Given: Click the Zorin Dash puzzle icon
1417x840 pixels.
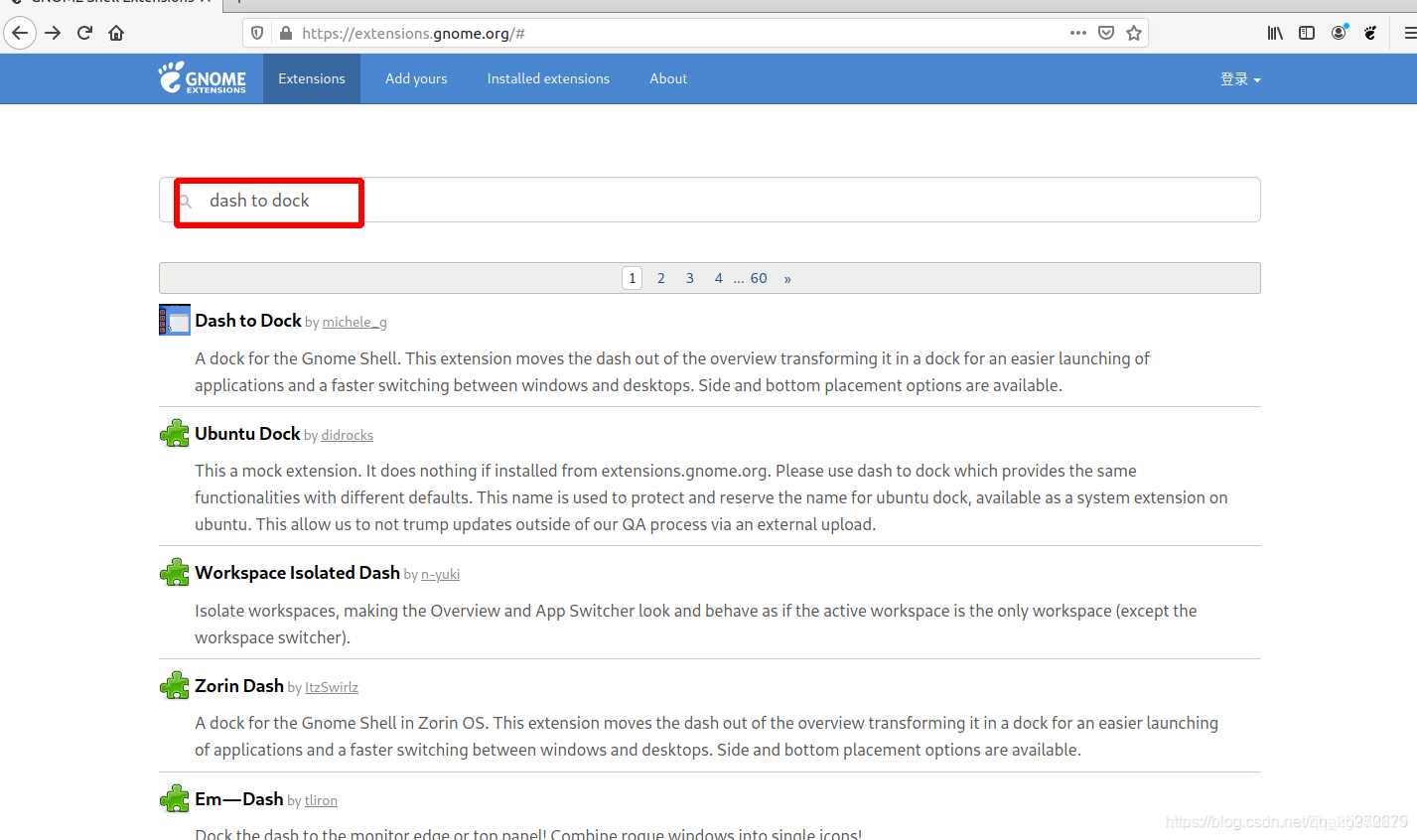Looking at the screenshot, I should tap(175, 685).
